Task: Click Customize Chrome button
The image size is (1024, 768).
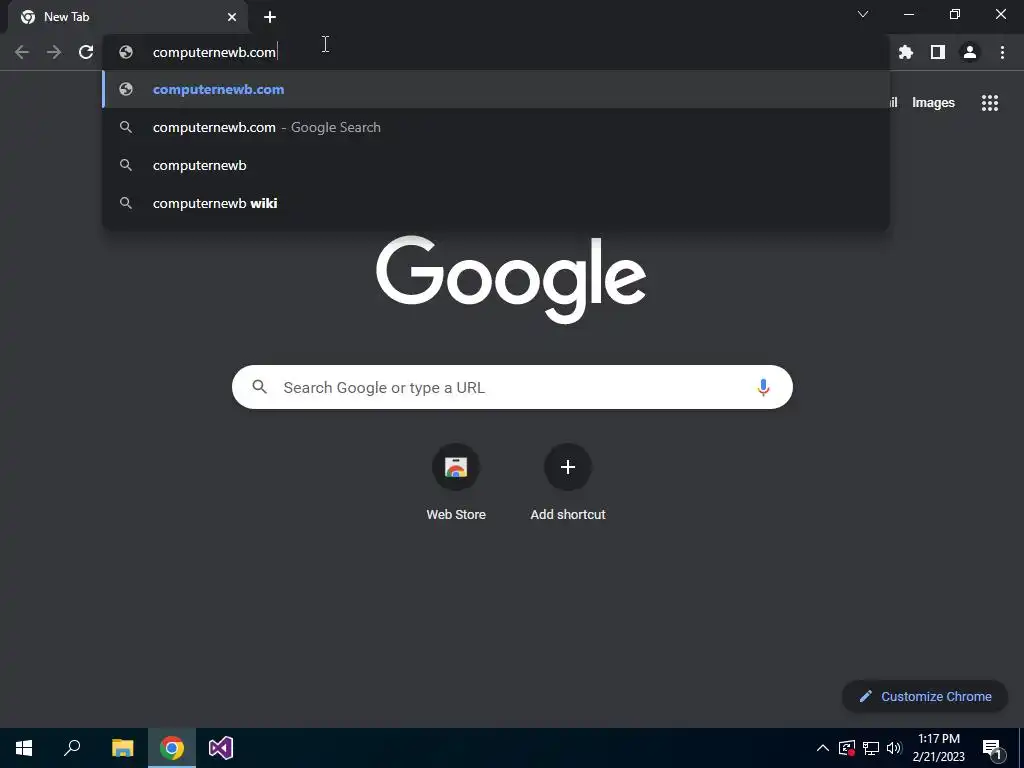Action: click(925, 696)
